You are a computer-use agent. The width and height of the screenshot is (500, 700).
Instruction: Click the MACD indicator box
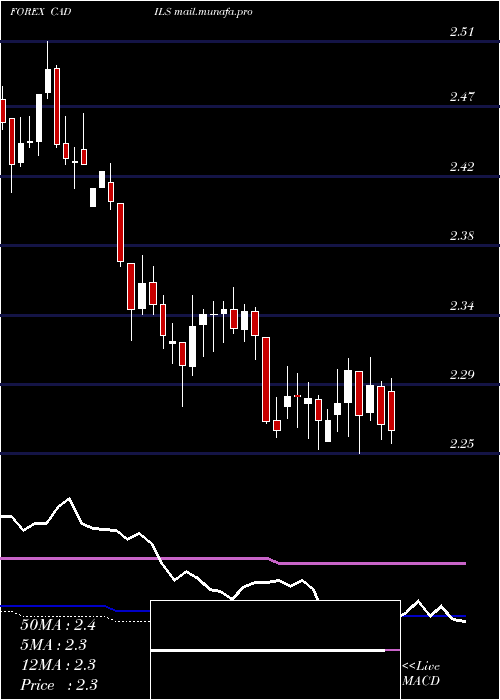click(275, 650)
